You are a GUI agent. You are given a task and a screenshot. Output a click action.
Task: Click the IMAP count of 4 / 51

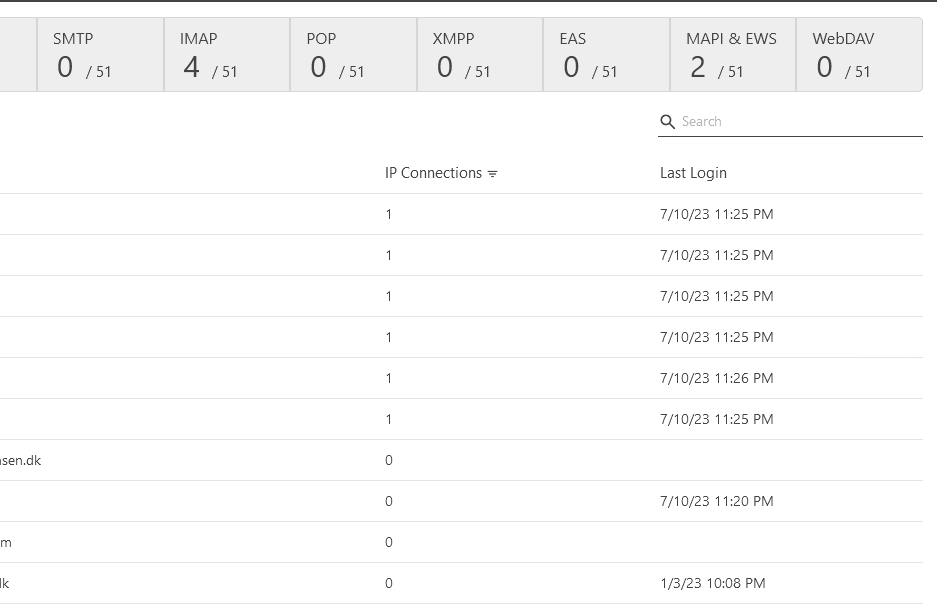tap(210, 69)
